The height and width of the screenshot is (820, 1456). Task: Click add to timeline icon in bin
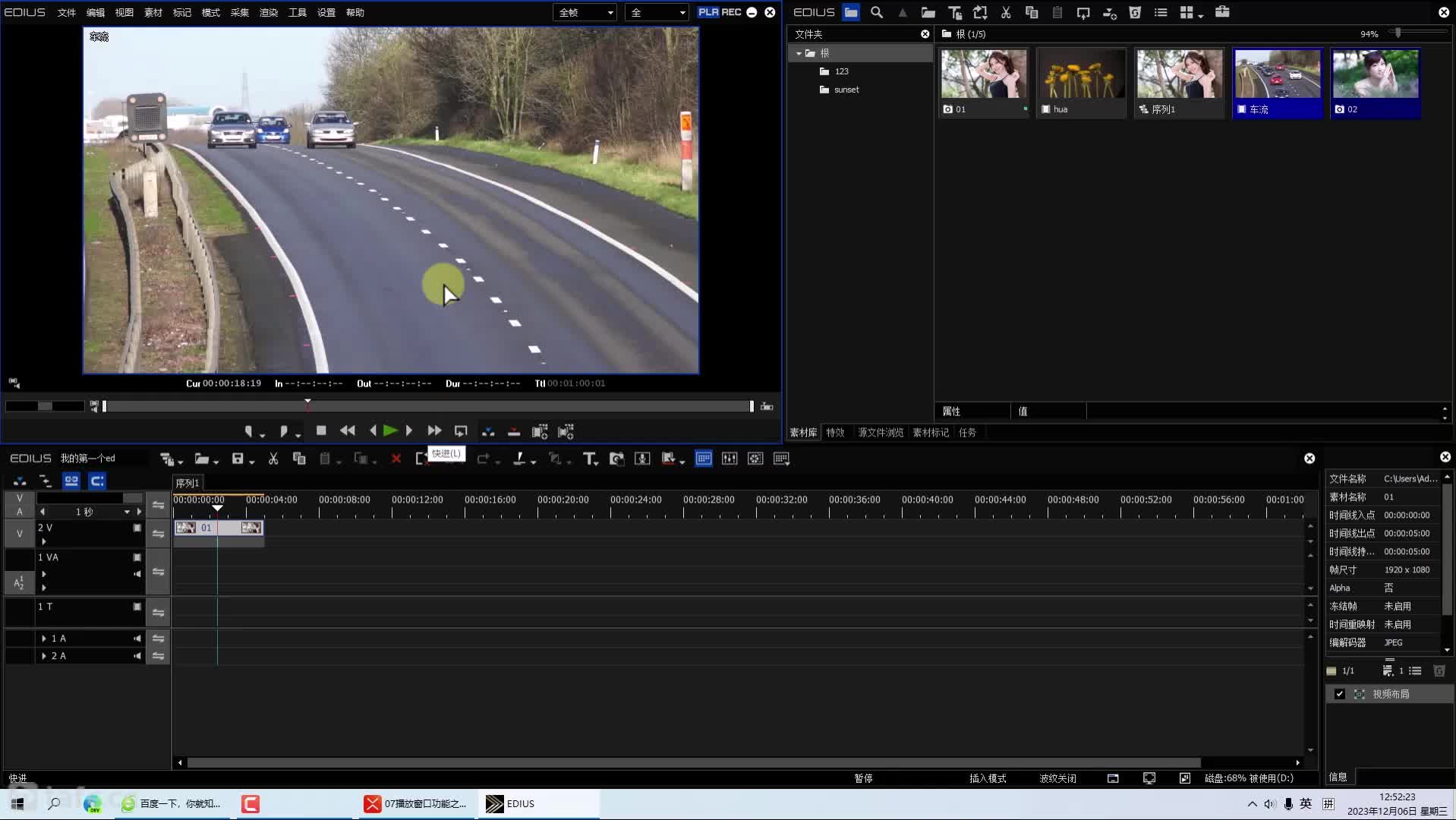[x=1109, y=13]
